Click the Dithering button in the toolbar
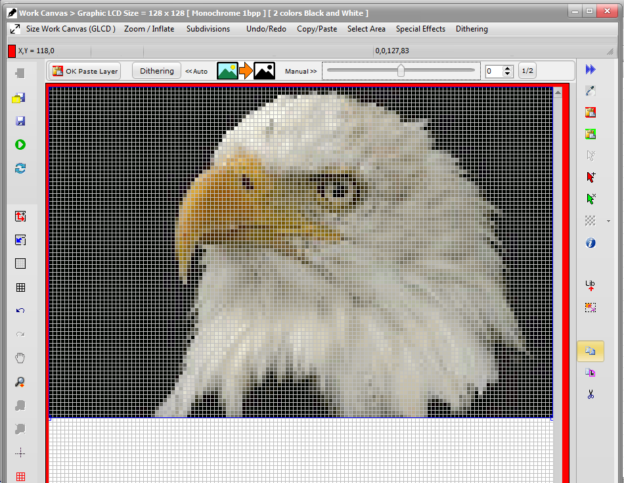This screenshot has height=483, width=624. click(156, 71)
